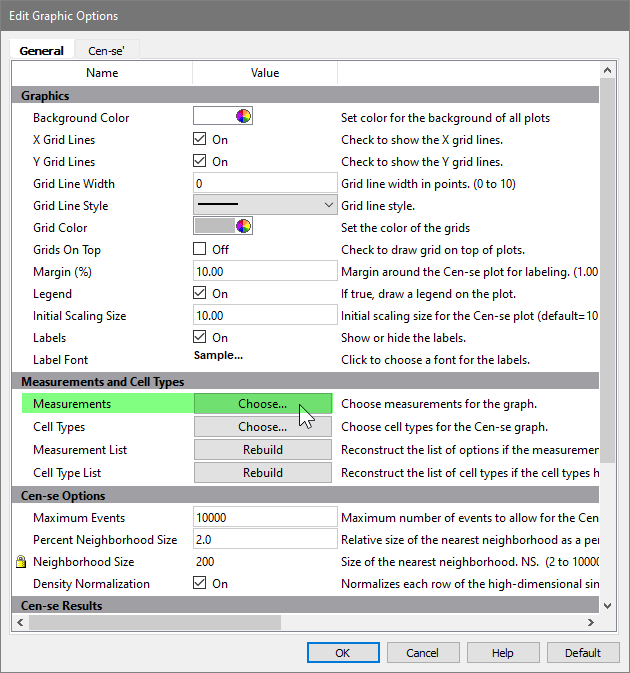Image resolution: width=630 pixels, height=673 pixels.
Task: Click Rebuild for Cell Type List
Action: point(262,473)
